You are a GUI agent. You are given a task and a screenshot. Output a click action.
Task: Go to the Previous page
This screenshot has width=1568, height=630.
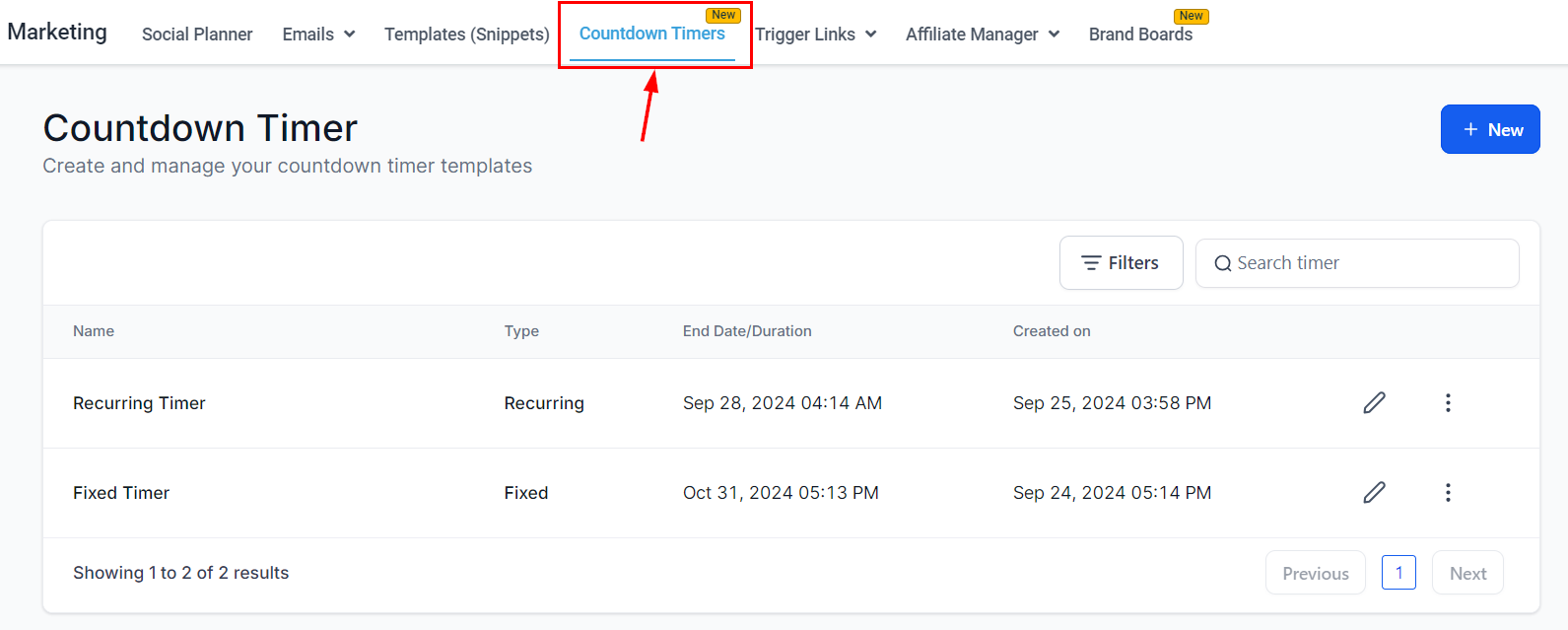1315,573
